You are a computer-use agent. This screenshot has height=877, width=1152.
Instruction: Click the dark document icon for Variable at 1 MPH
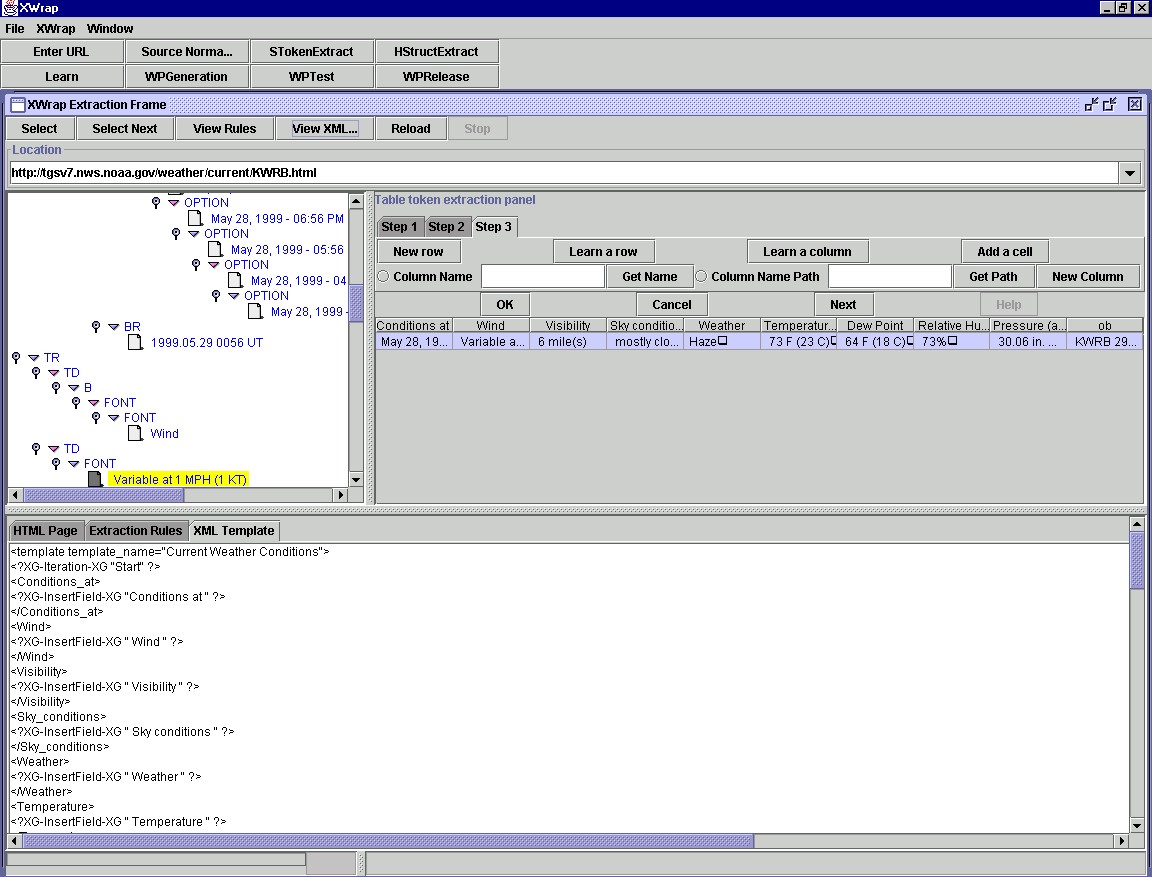(95, 480)
